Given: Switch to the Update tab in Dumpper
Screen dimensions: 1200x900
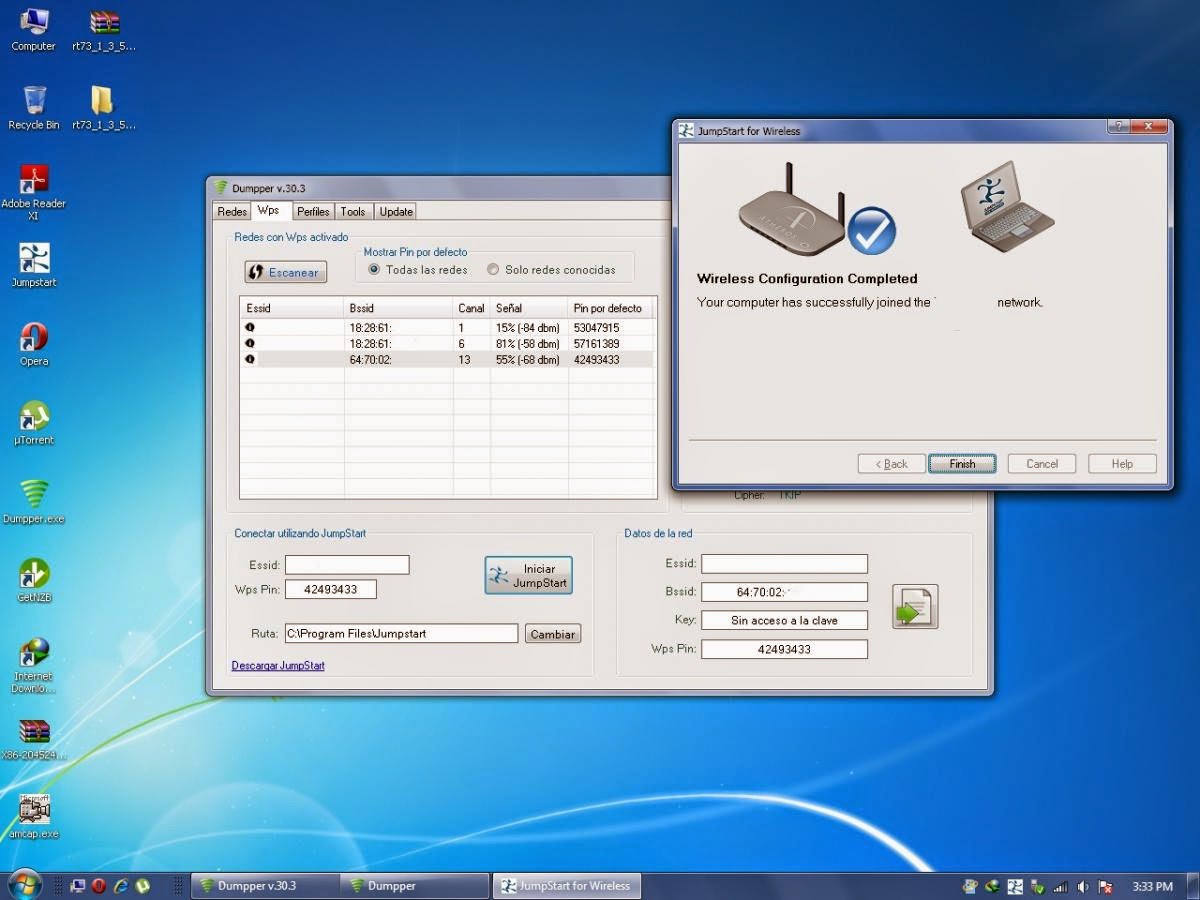Looking at the screenshot, I should click(x=396, y=212).
